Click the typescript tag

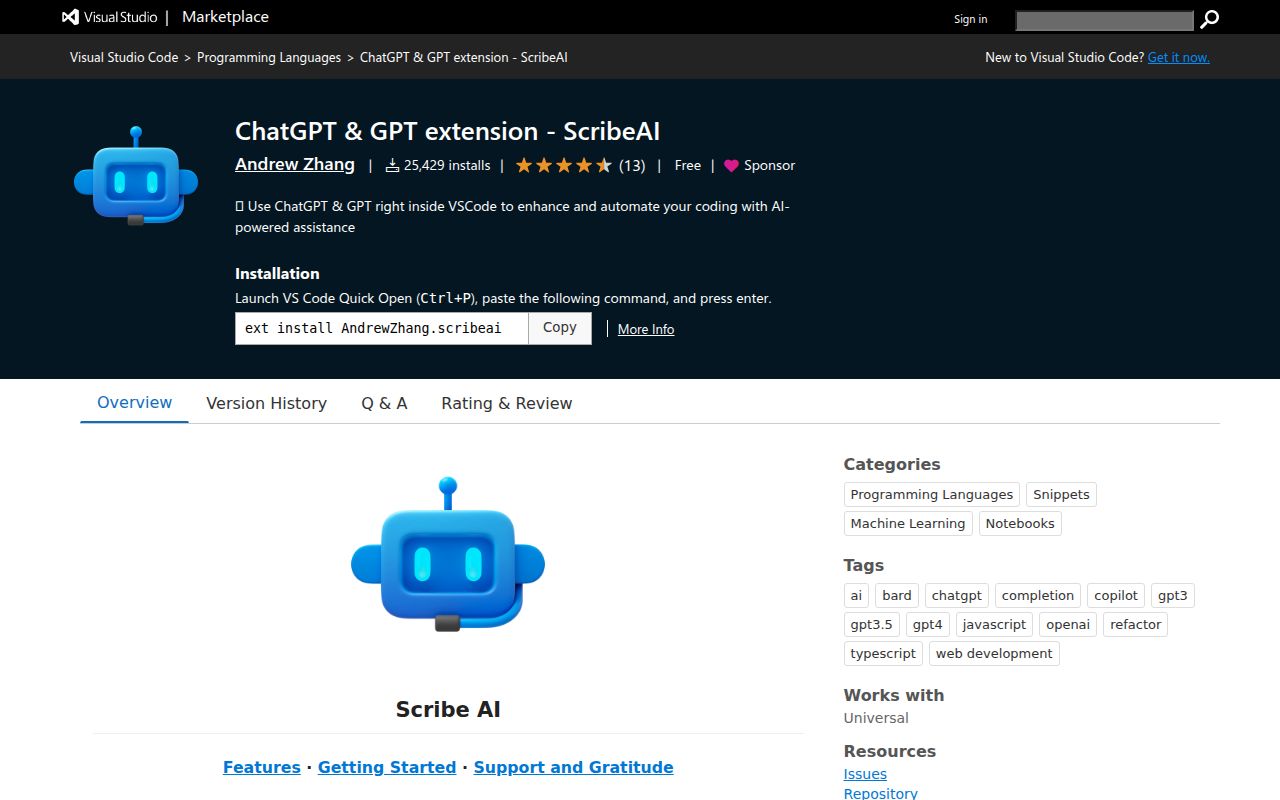[x=883, y=653]
